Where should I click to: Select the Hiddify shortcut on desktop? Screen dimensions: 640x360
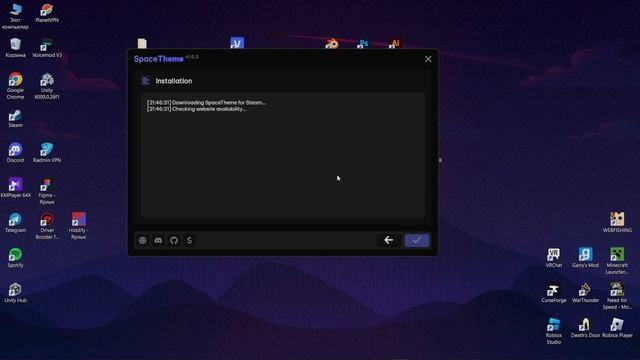click(78, 226)
